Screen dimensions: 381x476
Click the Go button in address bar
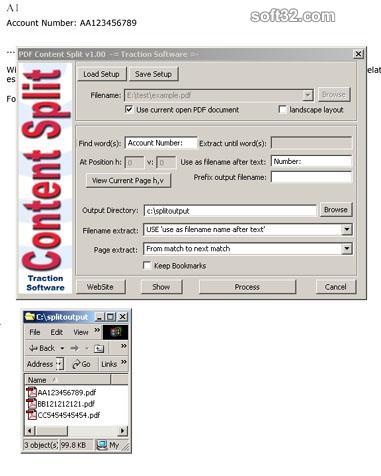(x=82, y=364)
